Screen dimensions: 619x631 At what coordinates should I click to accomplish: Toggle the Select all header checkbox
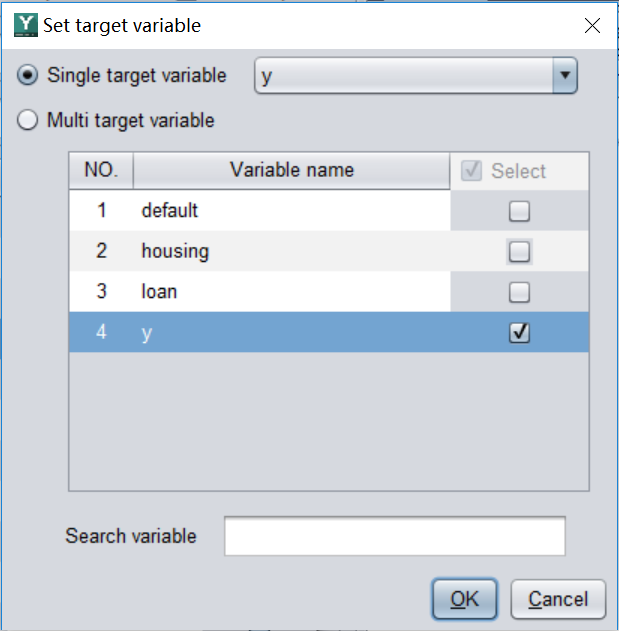(x=470, y=171)
